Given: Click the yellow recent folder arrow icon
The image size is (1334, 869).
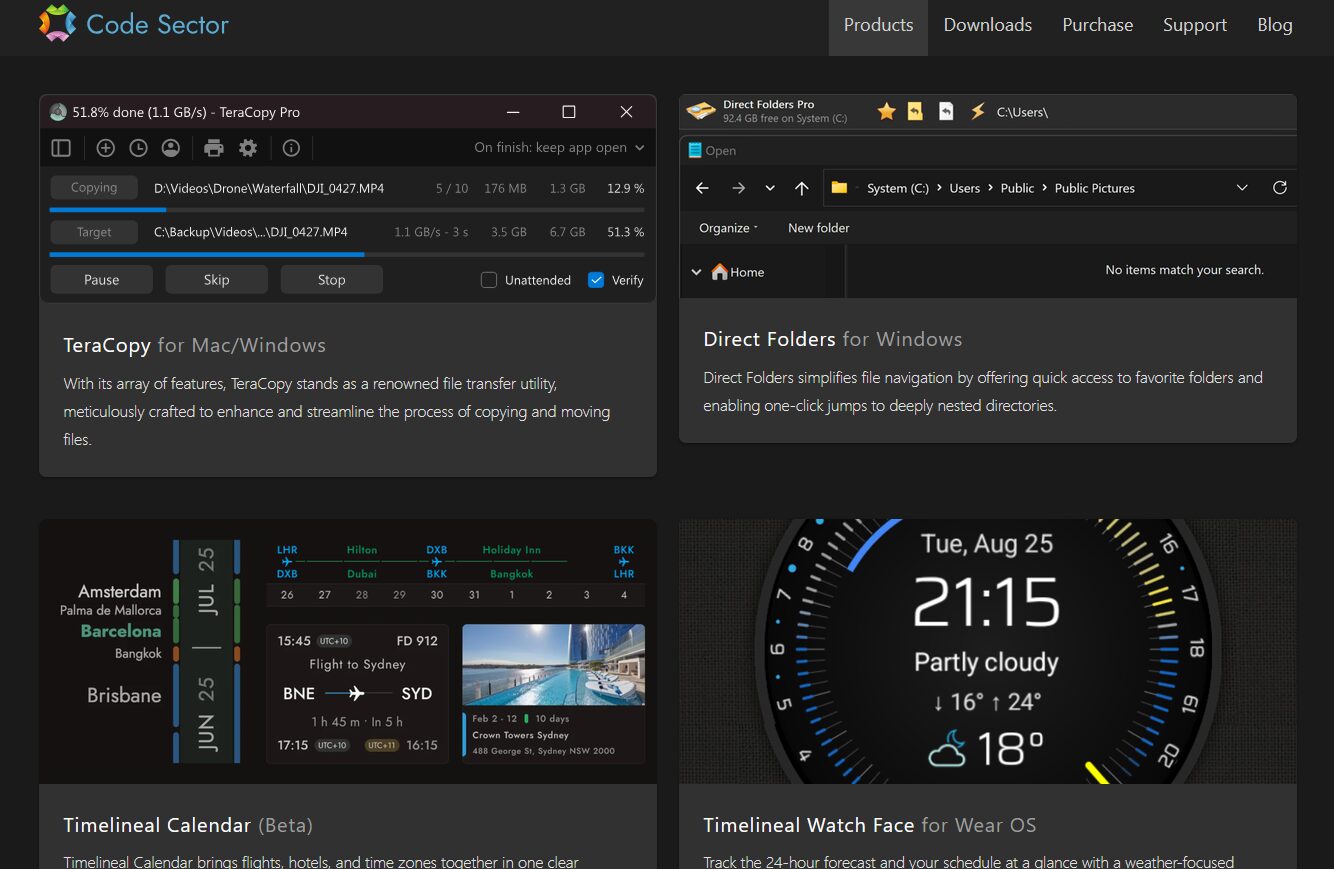Looking at the screenshot, I should pyautogui.click(x=915, y=112).
